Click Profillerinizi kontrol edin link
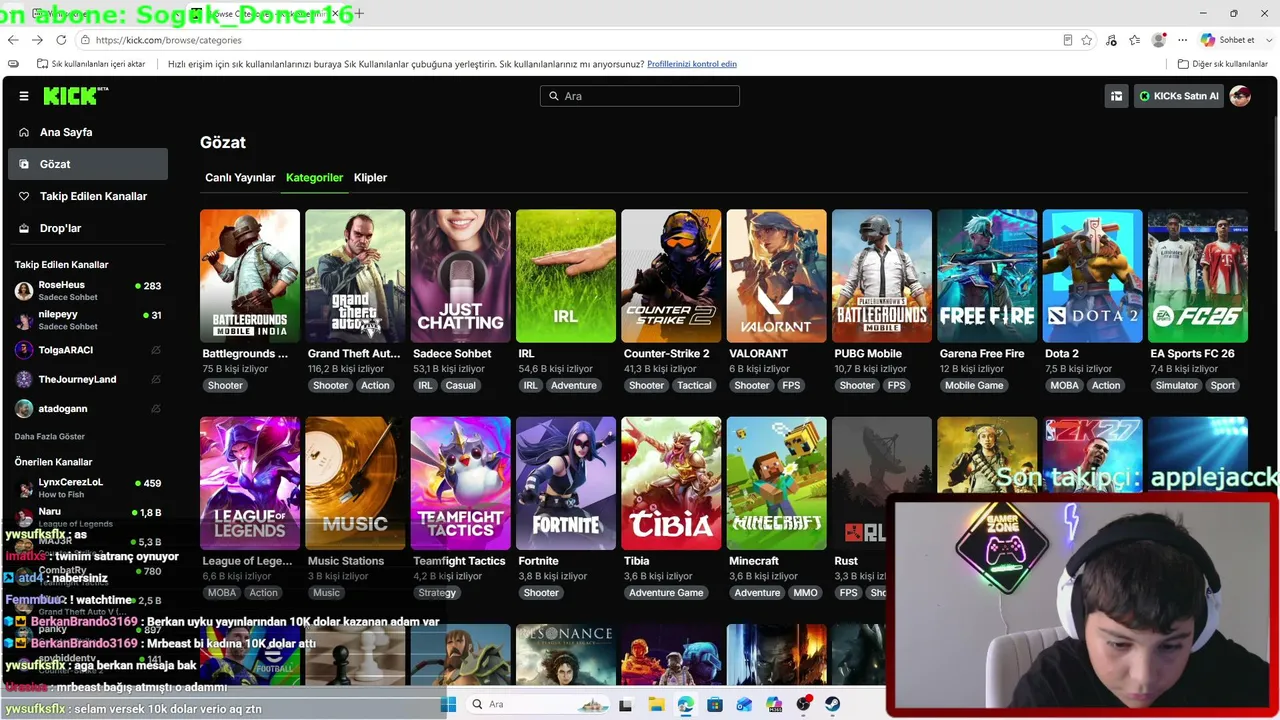 (x=692, y=64)
